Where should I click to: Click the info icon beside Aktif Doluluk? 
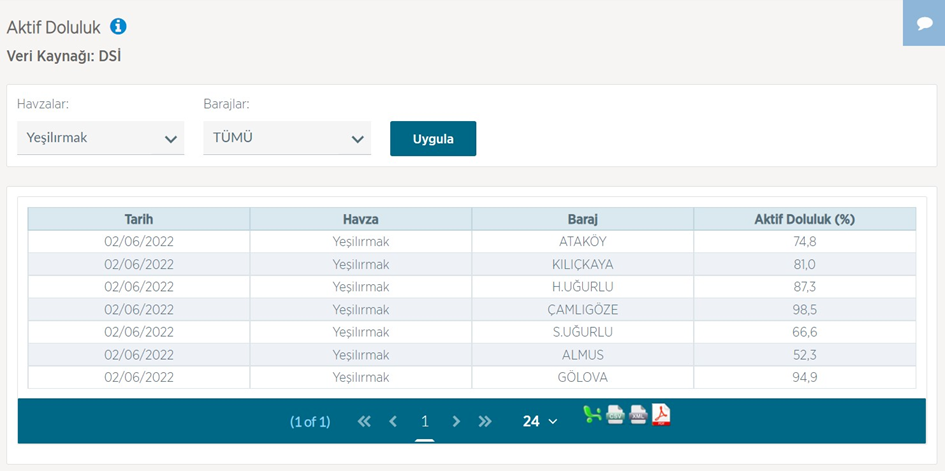pos(118,26)
